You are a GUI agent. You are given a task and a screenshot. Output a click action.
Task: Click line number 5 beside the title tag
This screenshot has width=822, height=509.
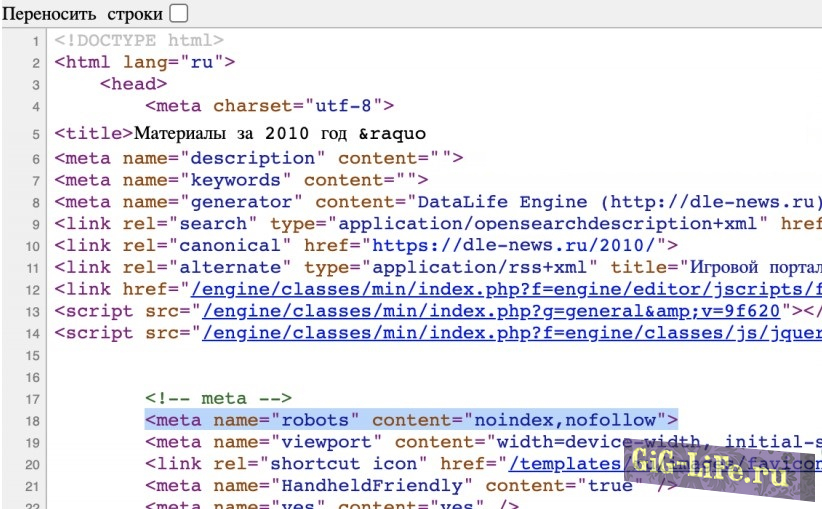(x=35, y=134)
